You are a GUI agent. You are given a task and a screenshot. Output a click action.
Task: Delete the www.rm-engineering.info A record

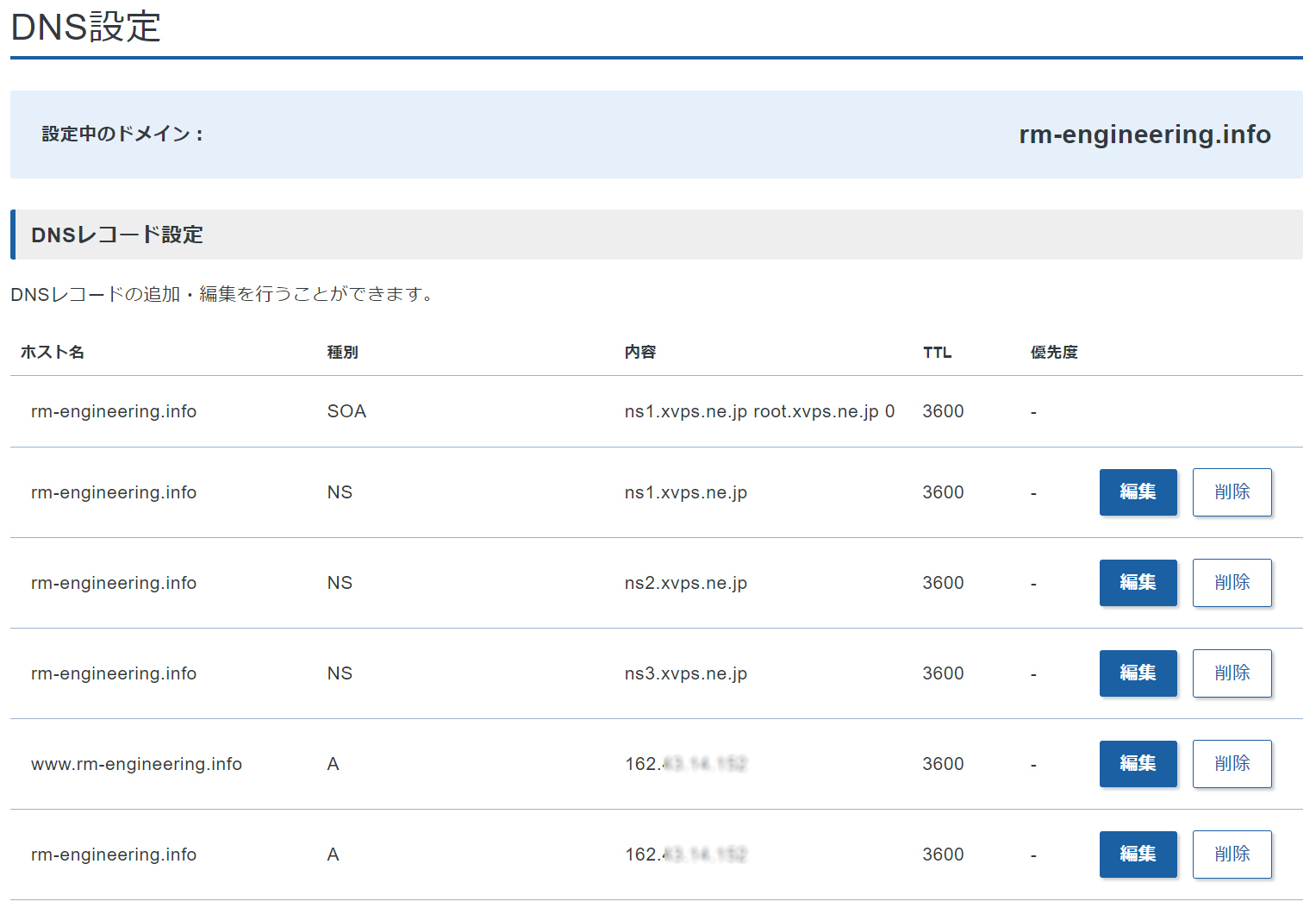click(1232, 764)
